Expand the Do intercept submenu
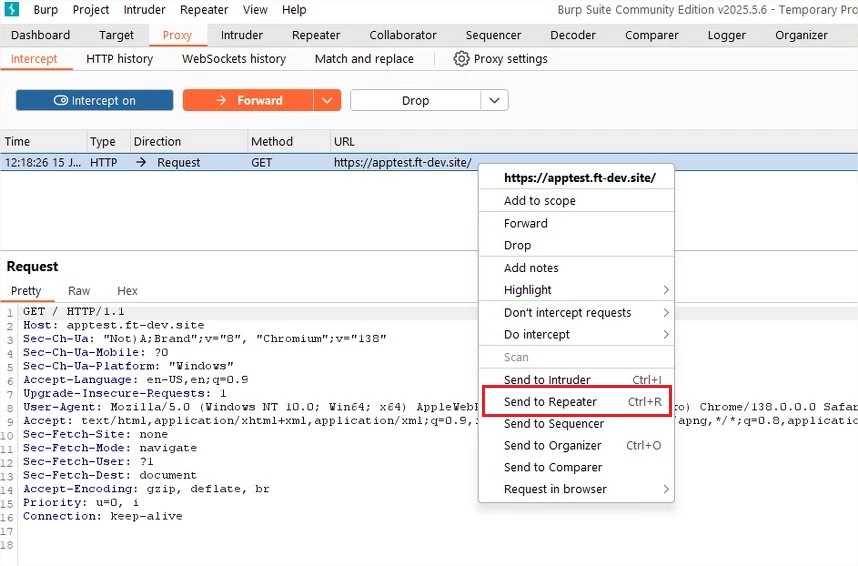 pos(576,334)
